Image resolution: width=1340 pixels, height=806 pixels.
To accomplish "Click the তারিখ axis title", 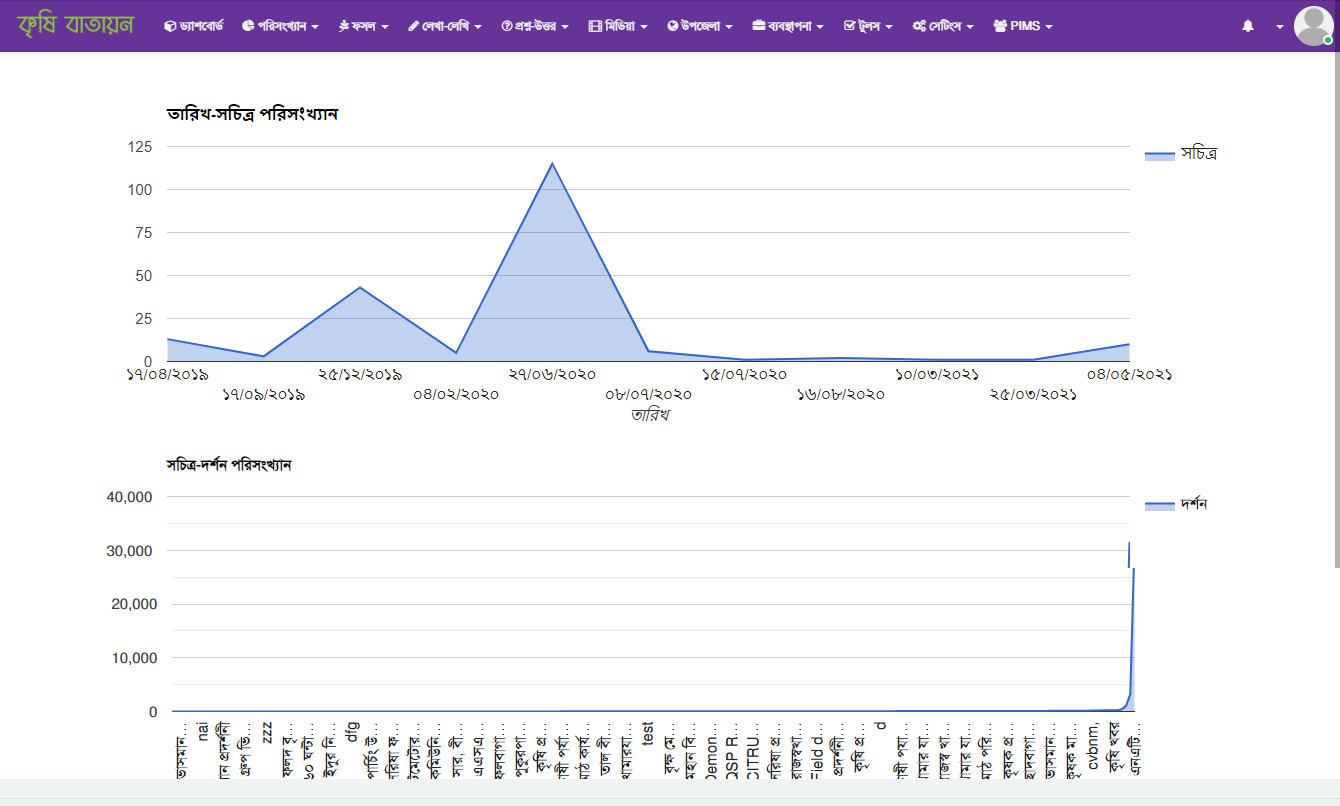I will point(650,415).
